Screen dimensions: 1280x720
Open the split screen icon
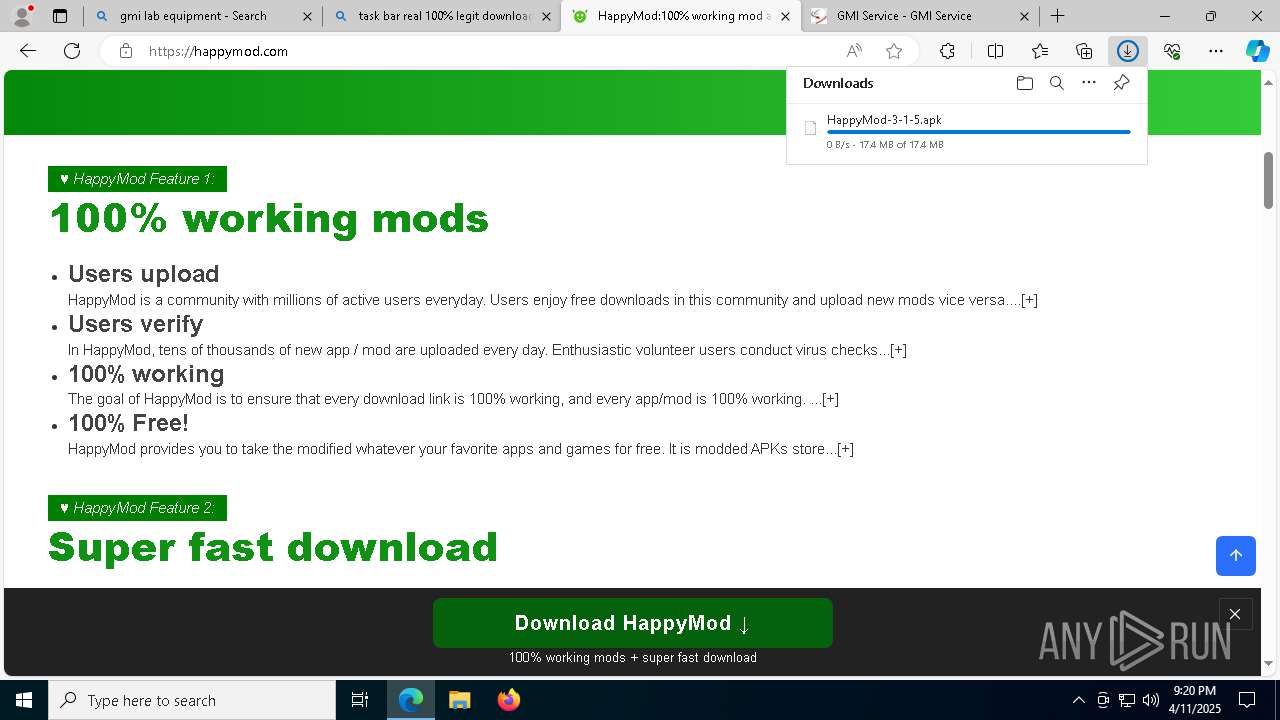995,51
